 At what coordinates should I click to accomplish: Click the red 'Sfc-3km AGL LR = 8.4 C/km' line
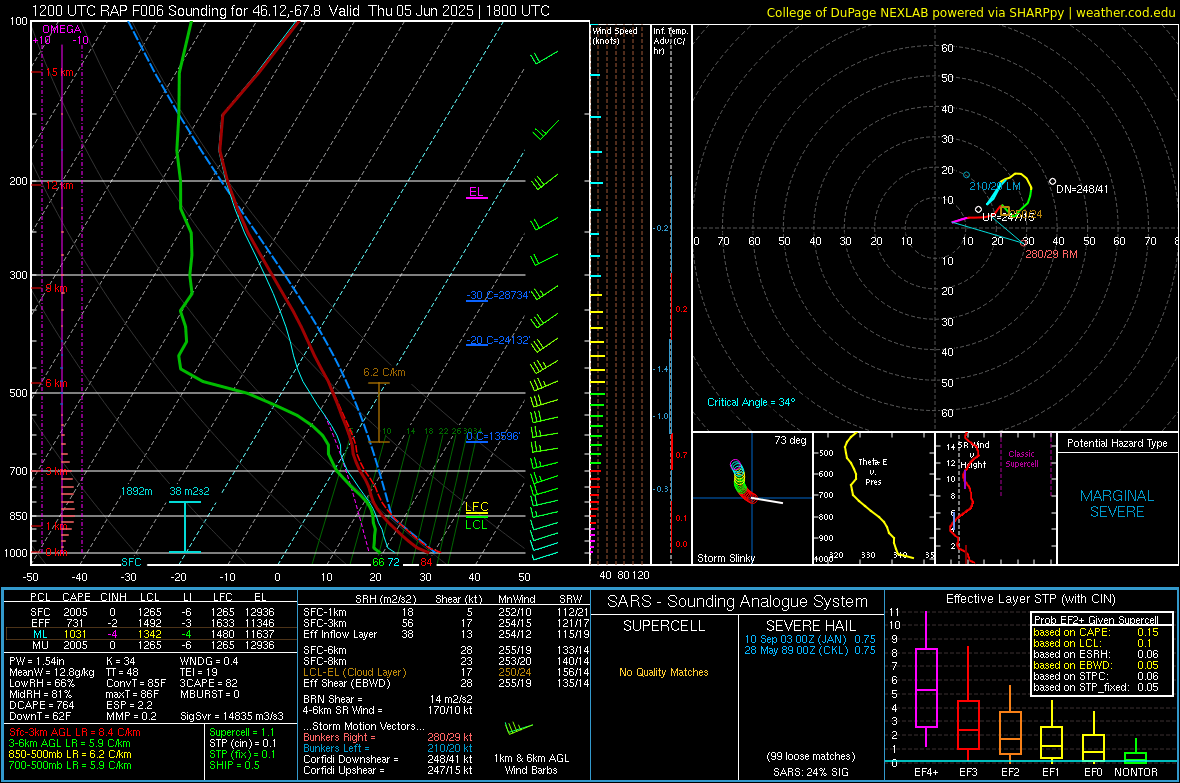(75, 733)
